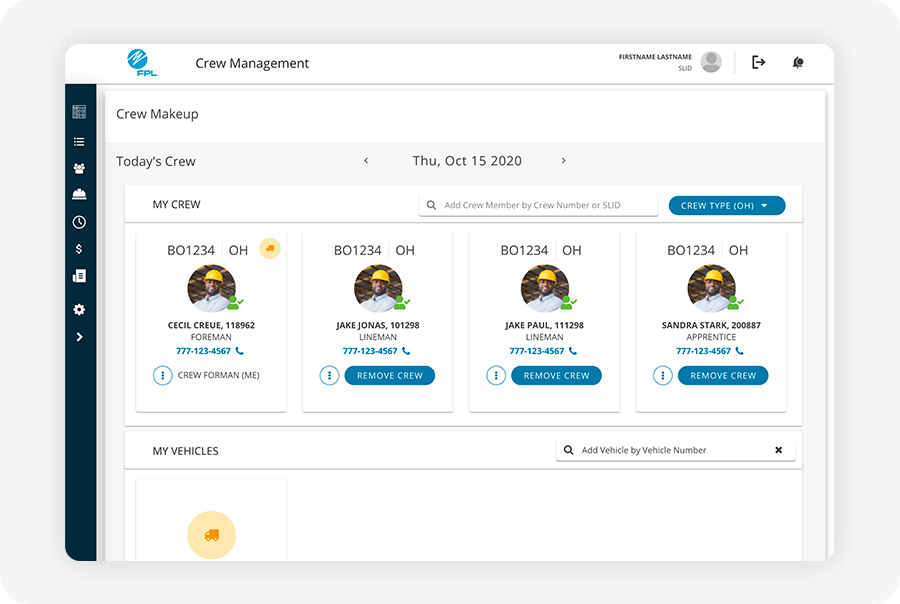Click Cecil Creue's profile photo
900x604 pixels.
point(212,288)
